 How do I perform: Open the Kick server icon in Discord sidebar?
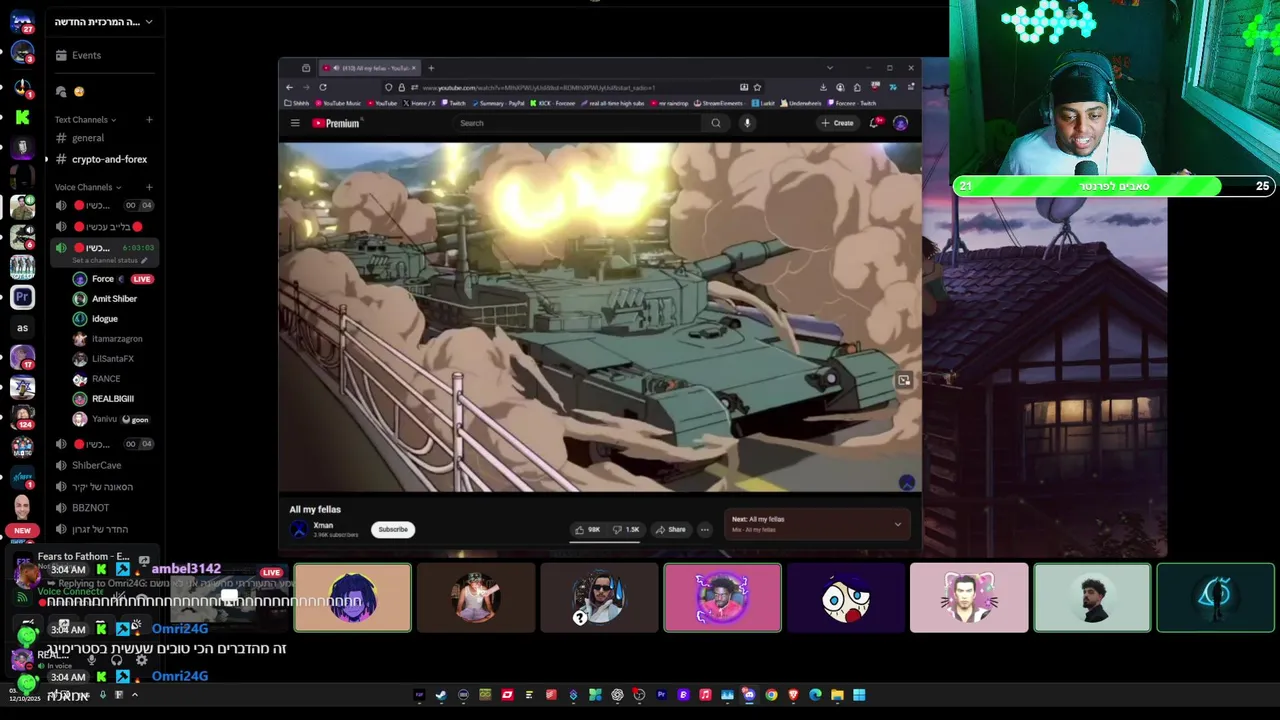pos(22,117)
